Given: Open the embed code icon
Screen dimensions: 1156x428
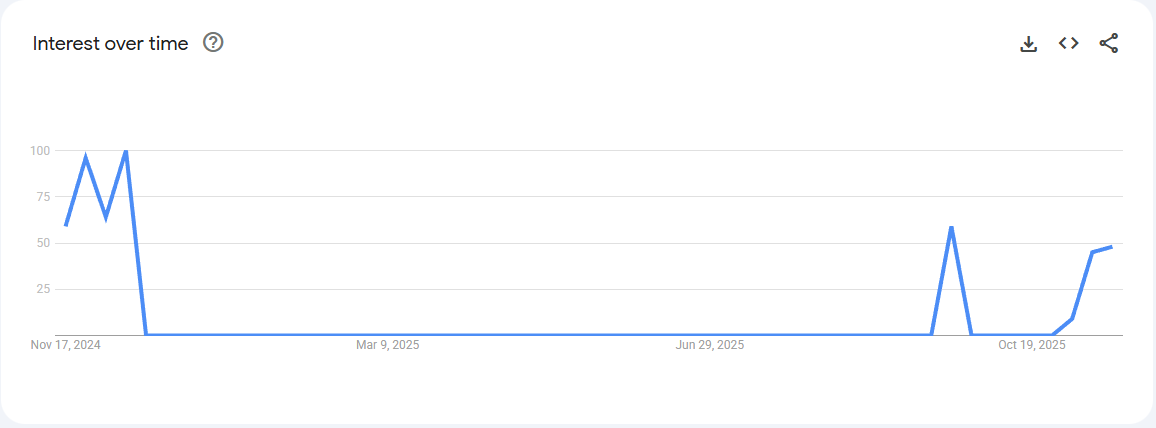Looking at the screenshot, I should (x=1068, y=43).
